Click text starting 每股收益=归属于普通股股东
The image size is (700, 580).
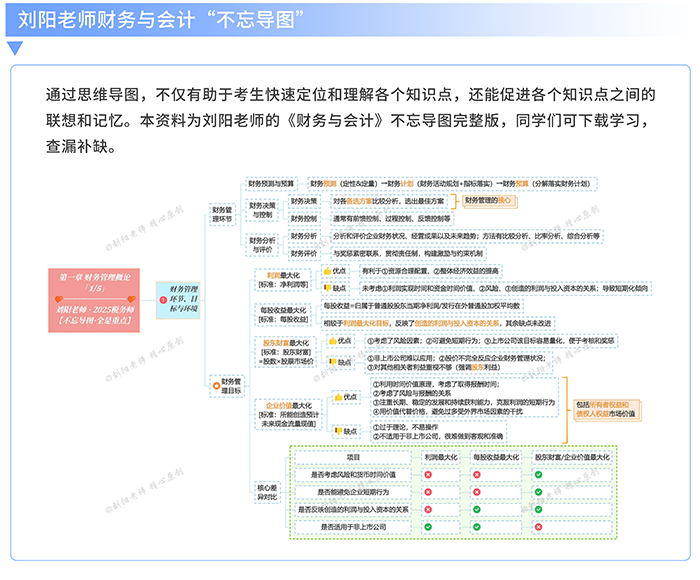[422, 306]
